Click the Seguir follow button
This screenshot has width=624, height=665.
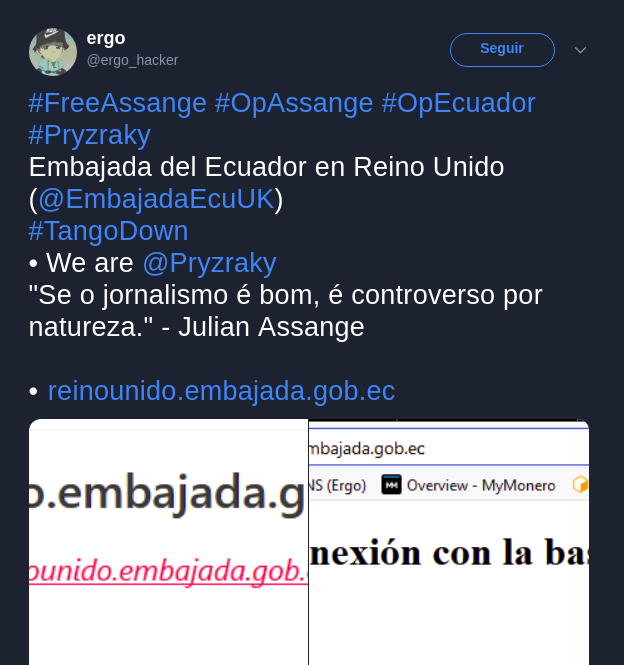(x=502, y=50)
